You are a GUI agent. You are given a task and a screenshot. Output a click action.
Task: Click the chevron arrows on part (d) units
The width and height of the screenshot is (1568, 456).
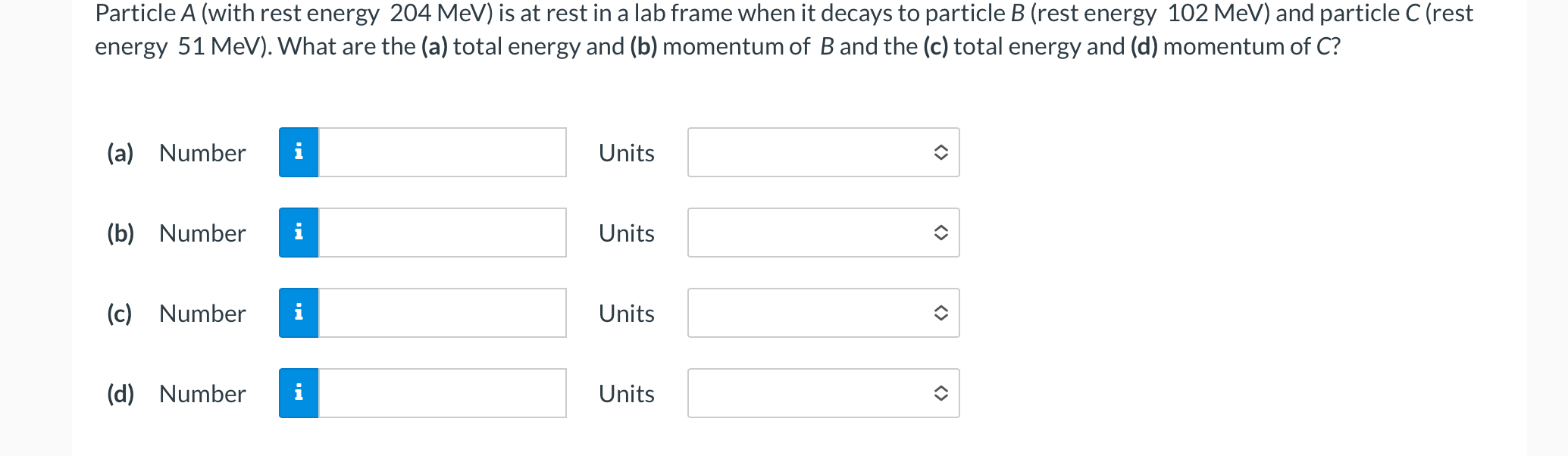click(940, 393)
